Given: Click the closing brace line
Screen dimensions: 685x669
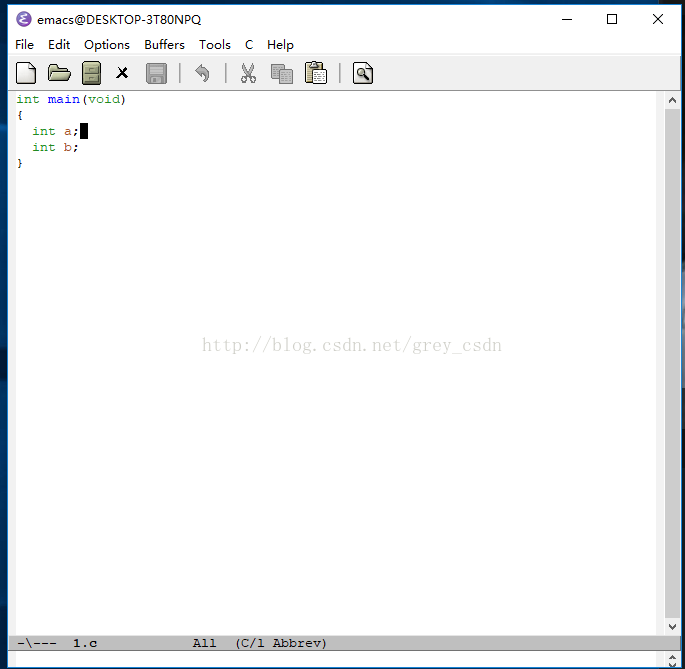Looking at the screenshot, I should coord(20,163).
